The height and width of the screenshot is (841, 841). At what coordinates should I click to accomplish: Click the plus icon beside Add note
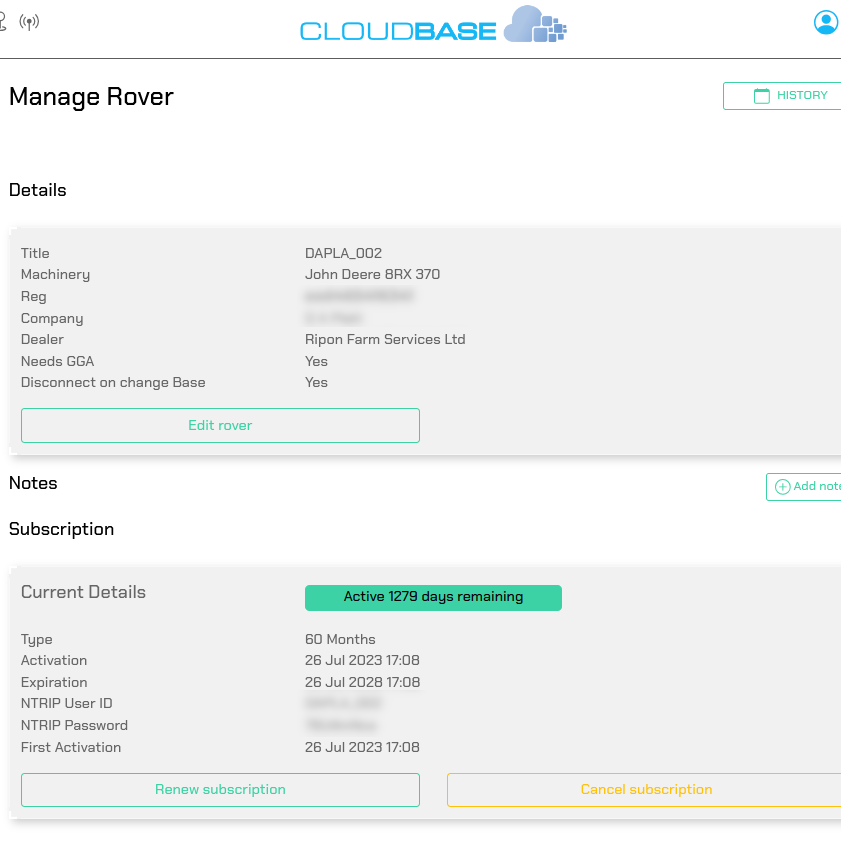783,486
